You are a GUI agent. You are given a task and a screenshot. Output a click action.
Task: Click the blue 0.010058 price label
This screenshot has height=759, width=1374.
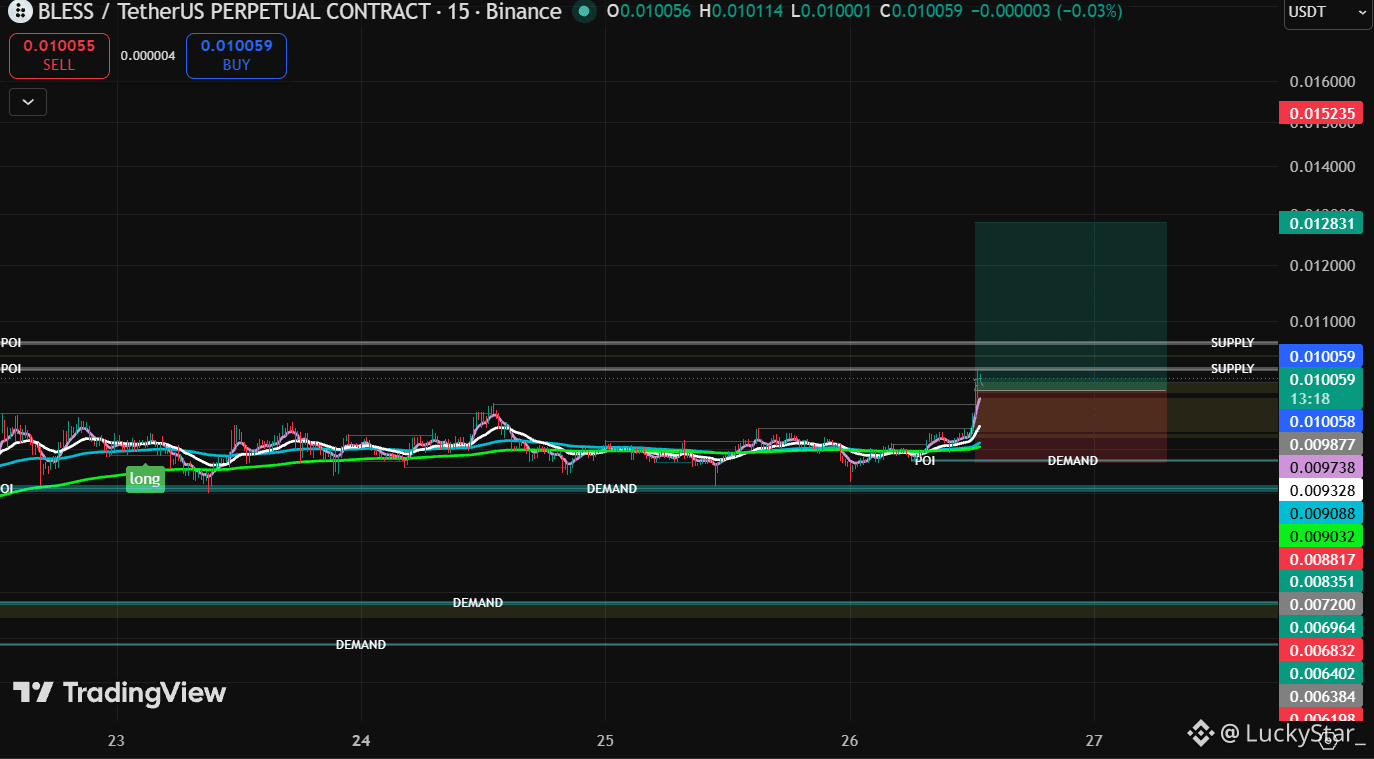[x=1321, y=422]
